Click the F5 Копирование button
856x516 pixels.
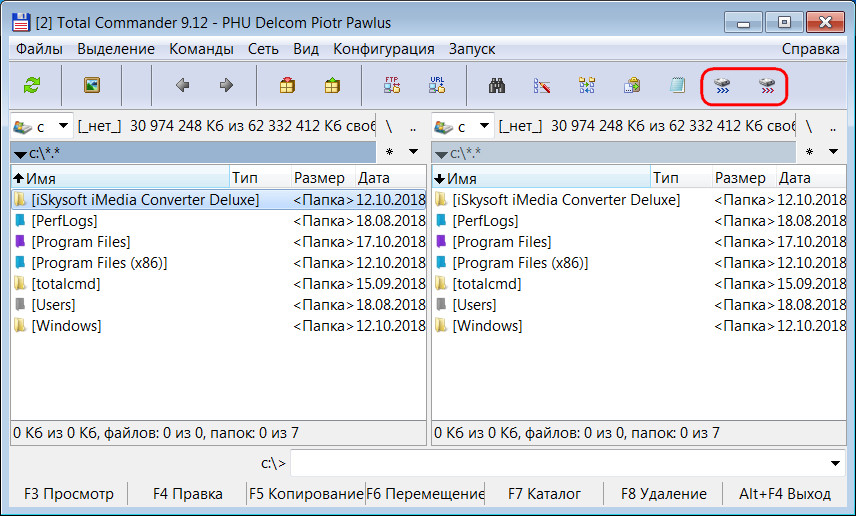coord(306,494)
